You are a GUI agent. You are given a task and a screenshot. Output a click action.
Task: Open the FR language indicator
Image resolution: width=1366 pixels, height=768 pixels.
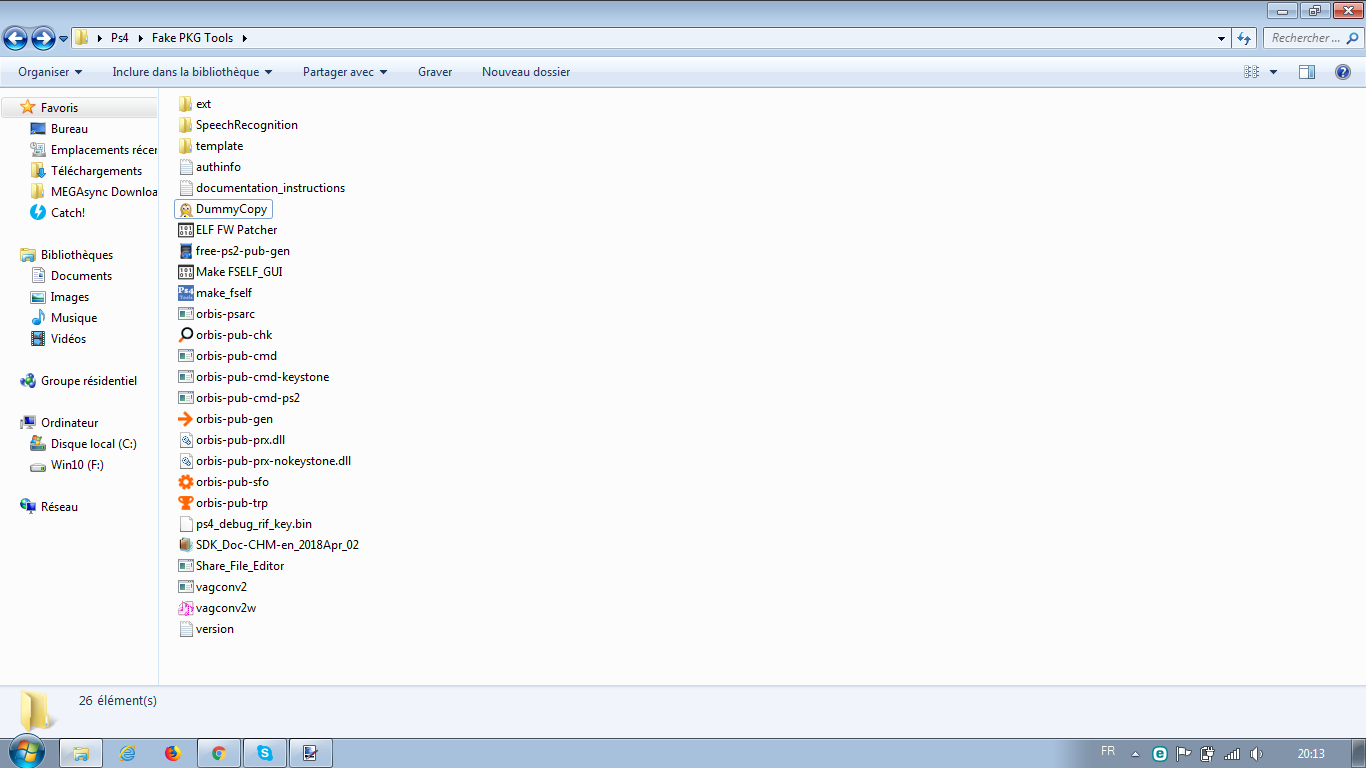pyautogui.click(x=1108, y=751)
